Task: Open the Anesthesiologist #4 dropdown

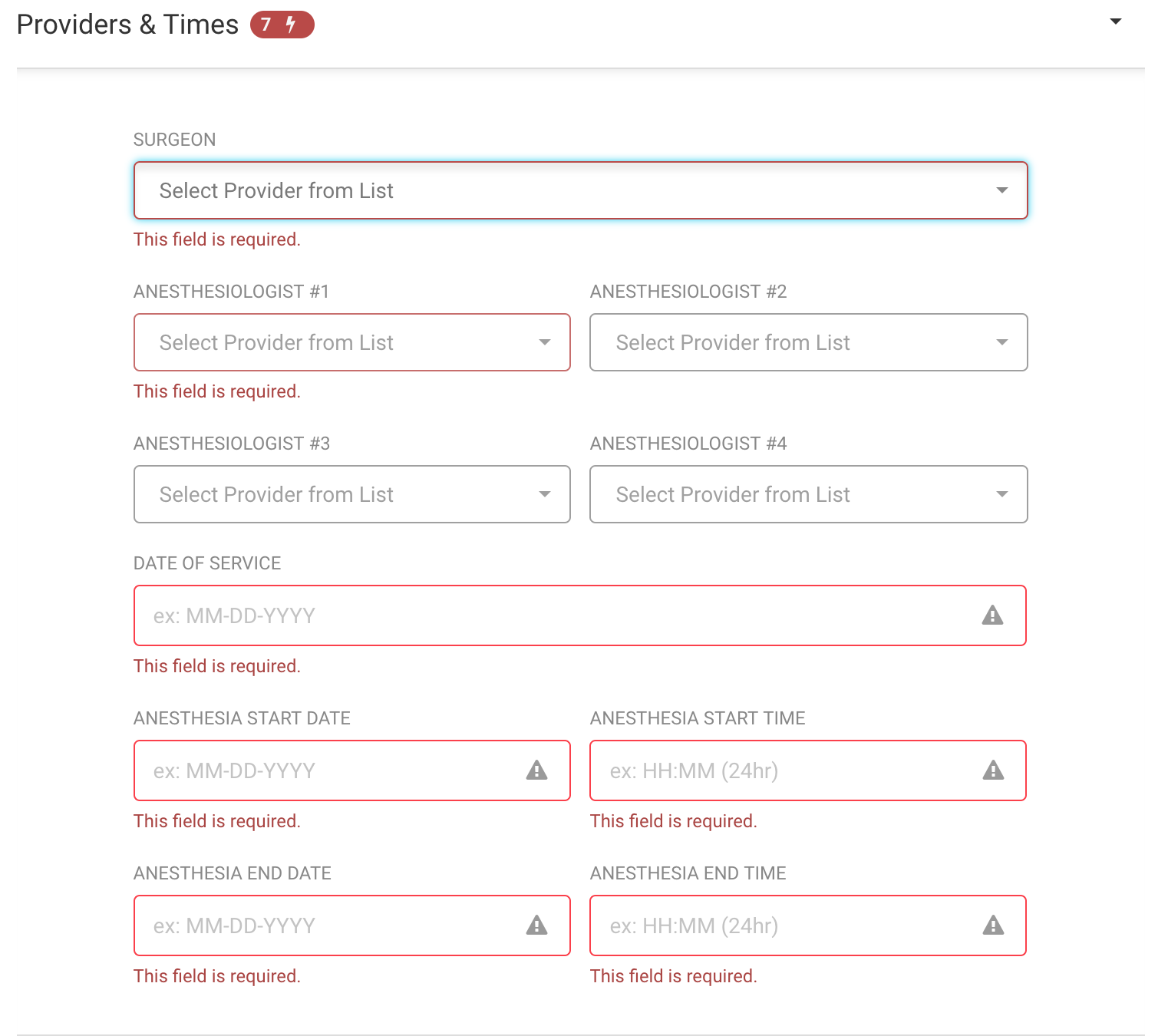Action: click(809, 494)
